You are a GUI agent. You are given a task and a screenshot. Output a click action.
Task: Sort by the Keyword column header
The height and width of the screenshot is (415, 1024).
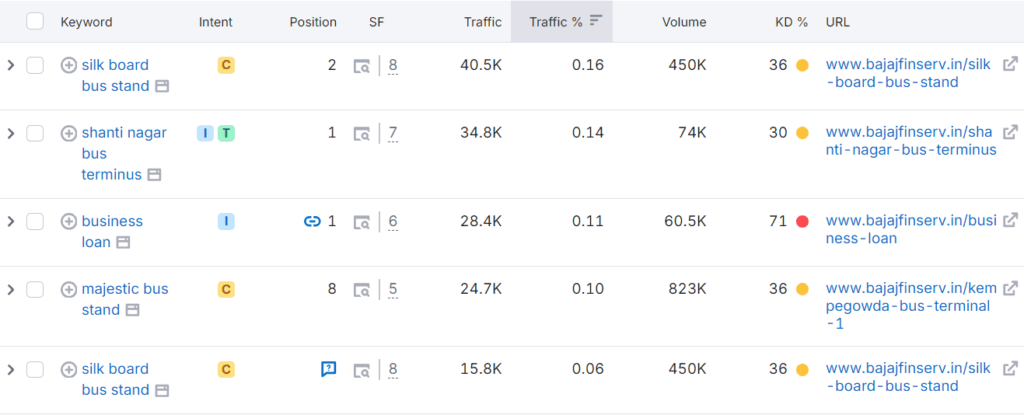pyautogui.click(x=86, y=22)
